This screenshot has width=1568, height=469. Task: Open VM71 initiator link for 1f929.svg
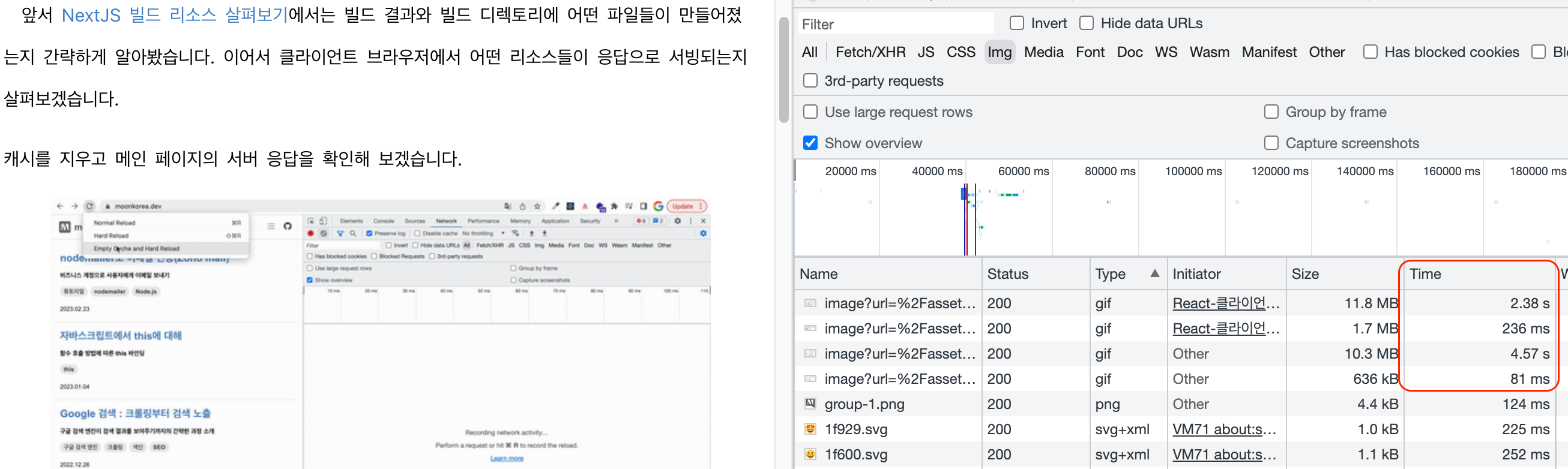pos(1224,429)
